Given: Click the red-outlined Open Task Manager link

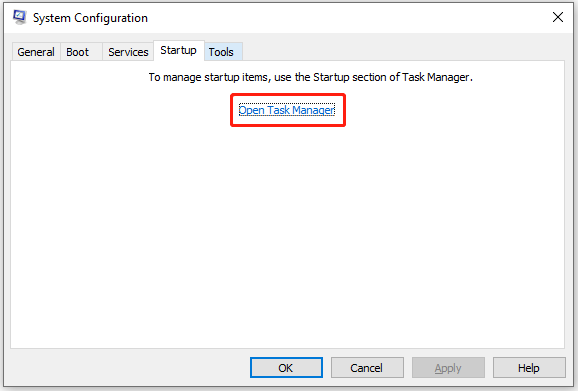Looking at the screenshot, I should pyautogui.click(x=287, y=110).
